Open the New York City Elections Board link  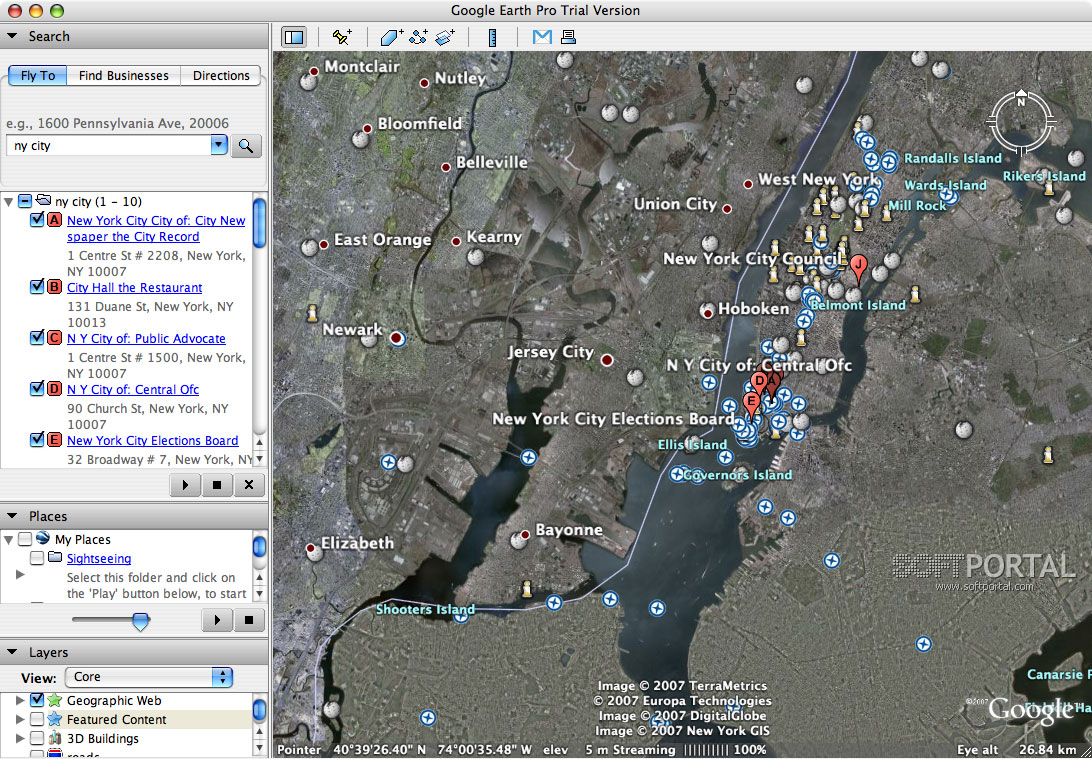pos(153,440)
